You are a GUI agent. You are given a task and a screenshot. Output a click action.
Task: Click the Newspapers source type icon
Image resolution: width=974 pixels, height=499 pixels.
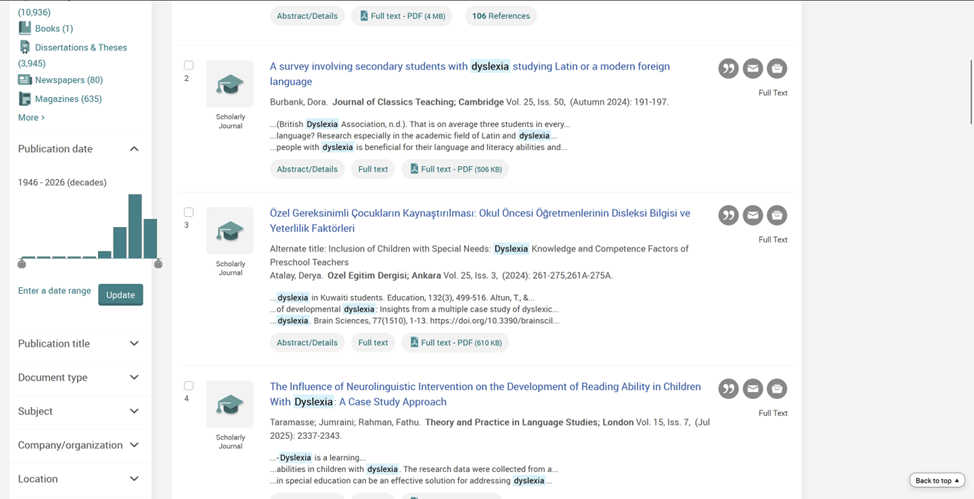click(x=25, y=80)
